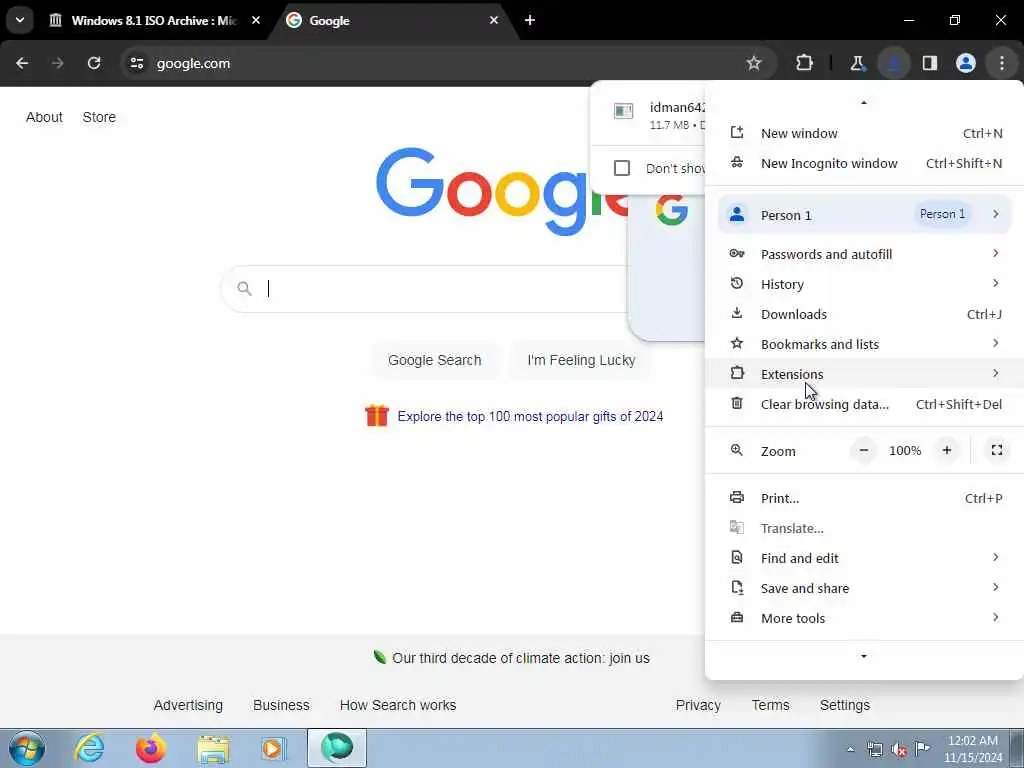Open Windows Media Player taskbar icon
1024x768 pixels.
(272, 748)
